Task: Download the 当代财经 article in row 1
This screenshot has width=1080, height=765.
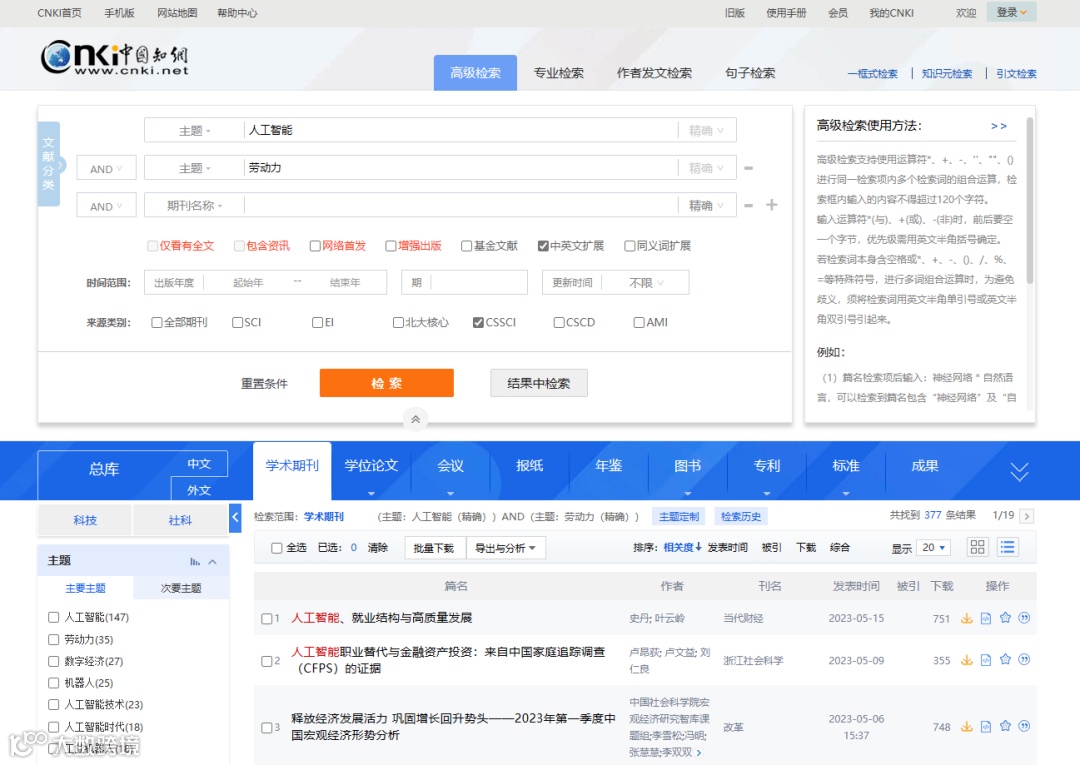Action: click(x=966, y=618)
